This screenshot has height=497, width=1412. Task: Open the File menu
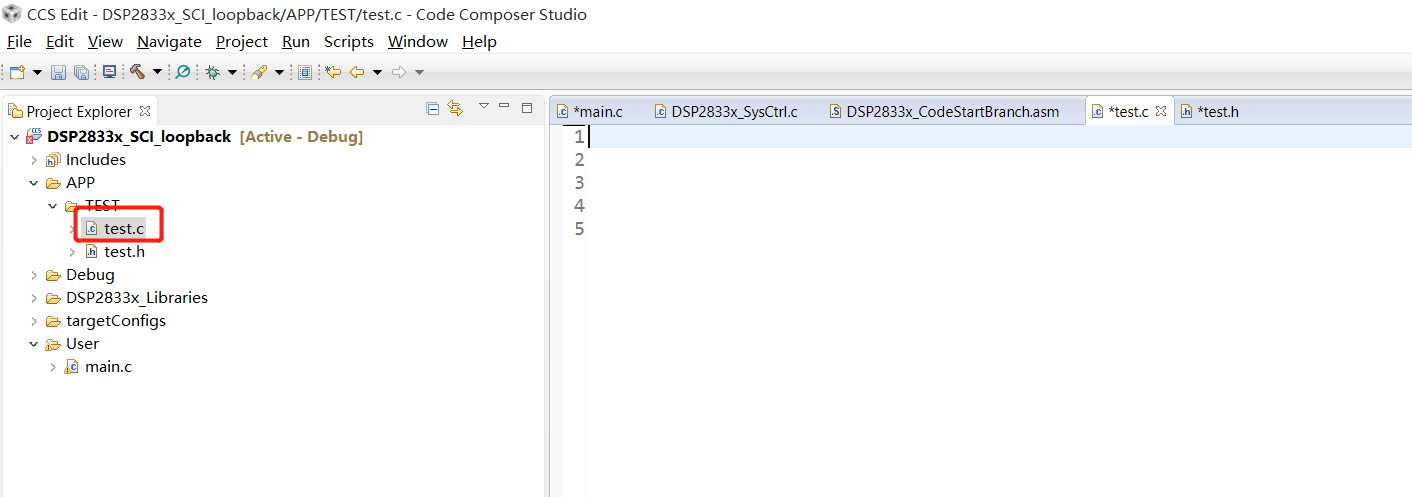click(x=19, y=41)
